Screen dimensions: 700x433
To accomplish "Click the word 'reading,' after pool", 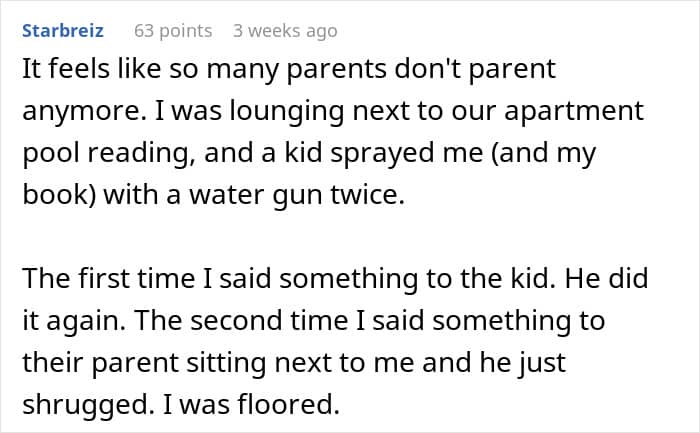I will tap(121, 154).
